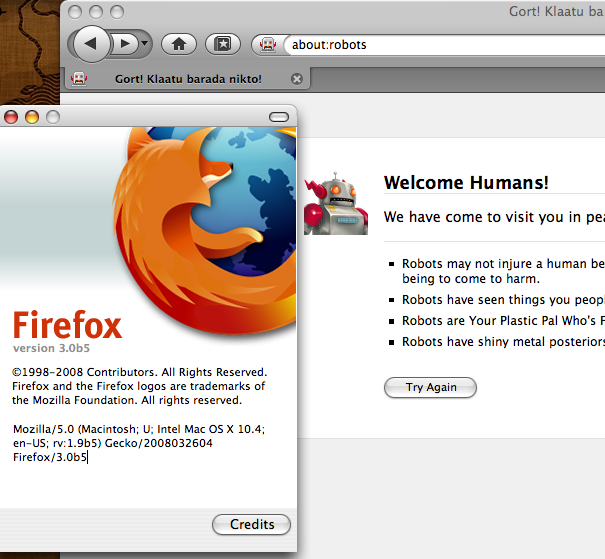The image size is (605, 559).
Task: Click the browser window title text
Action: 556,12
